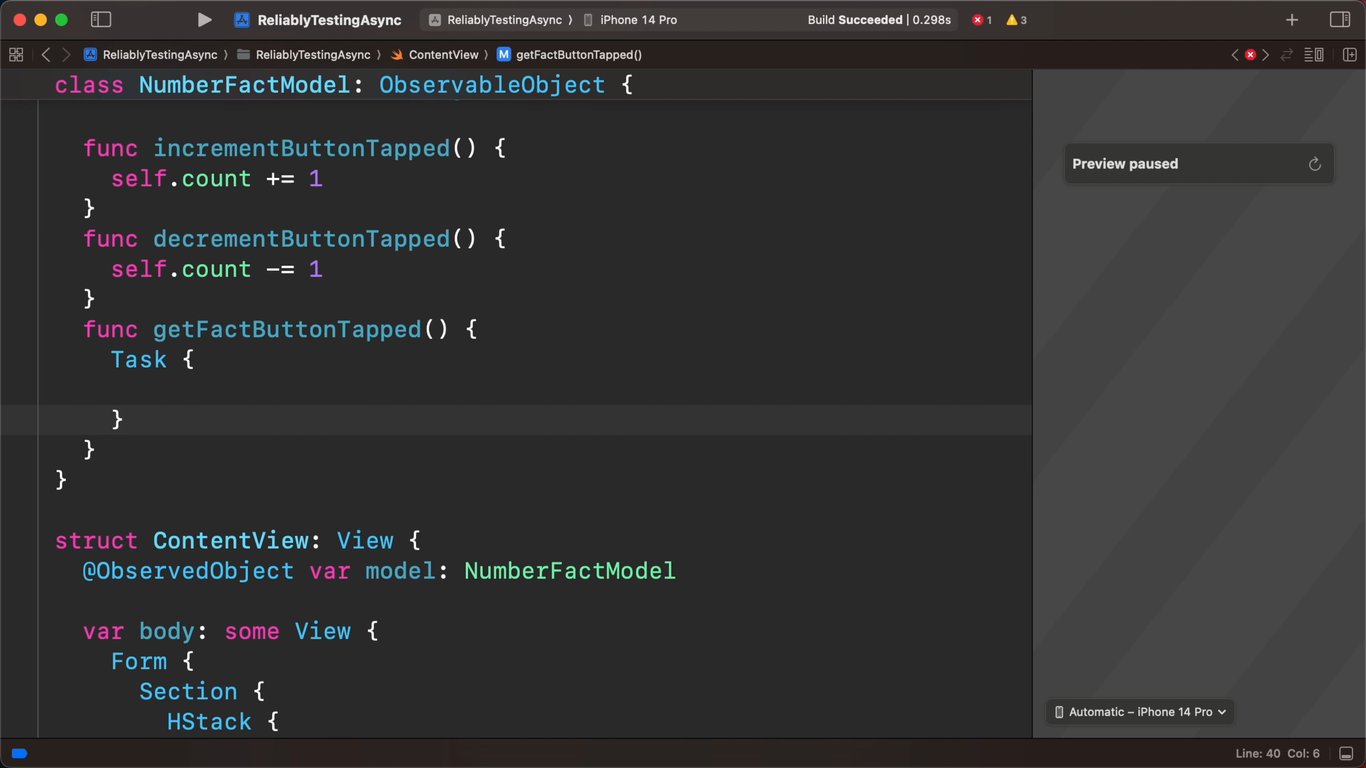Toggle the inspector sidebar

coord(1340,20)
